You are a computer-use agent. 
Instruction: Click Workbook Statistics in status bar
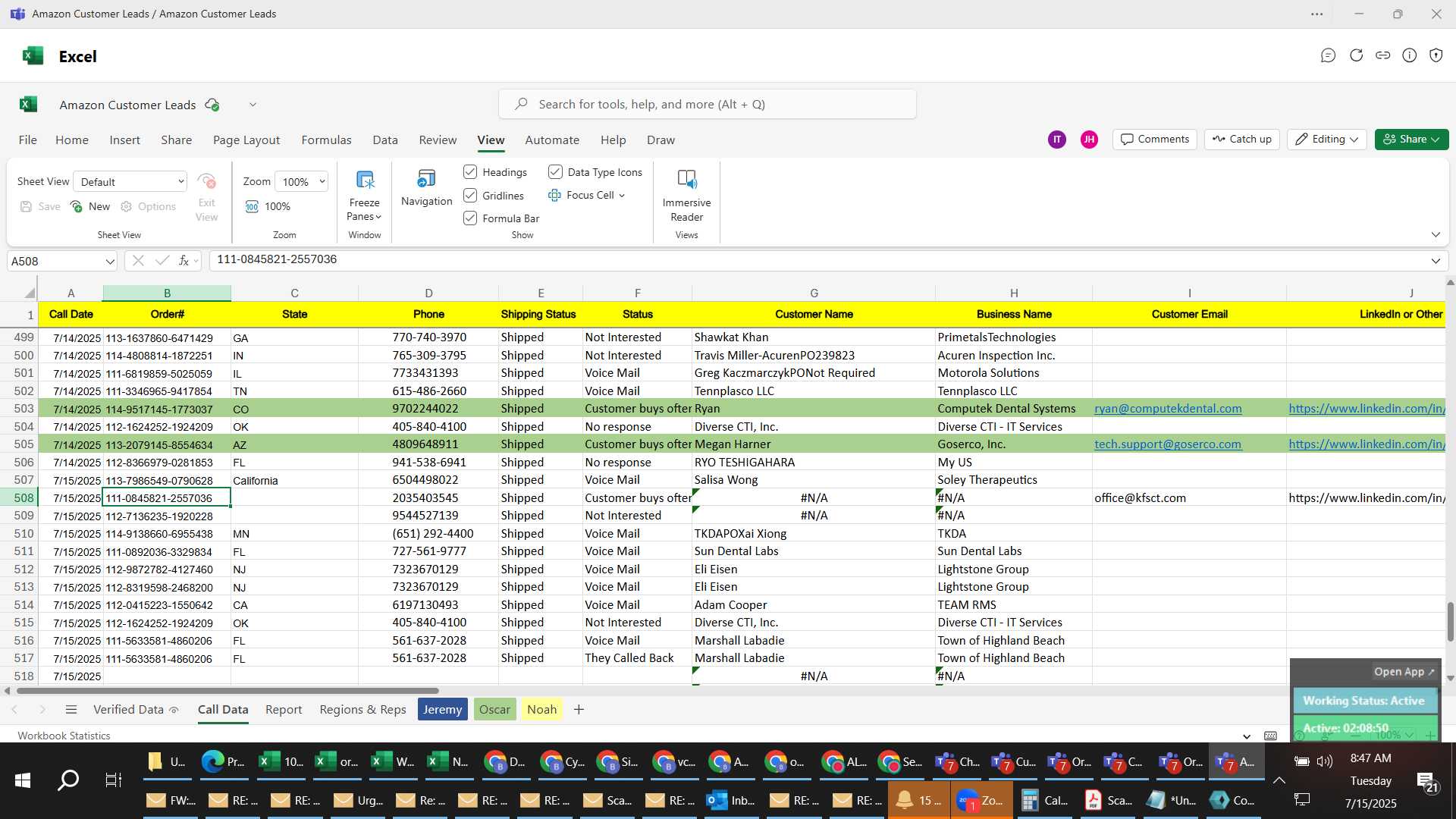click(64, 736)
